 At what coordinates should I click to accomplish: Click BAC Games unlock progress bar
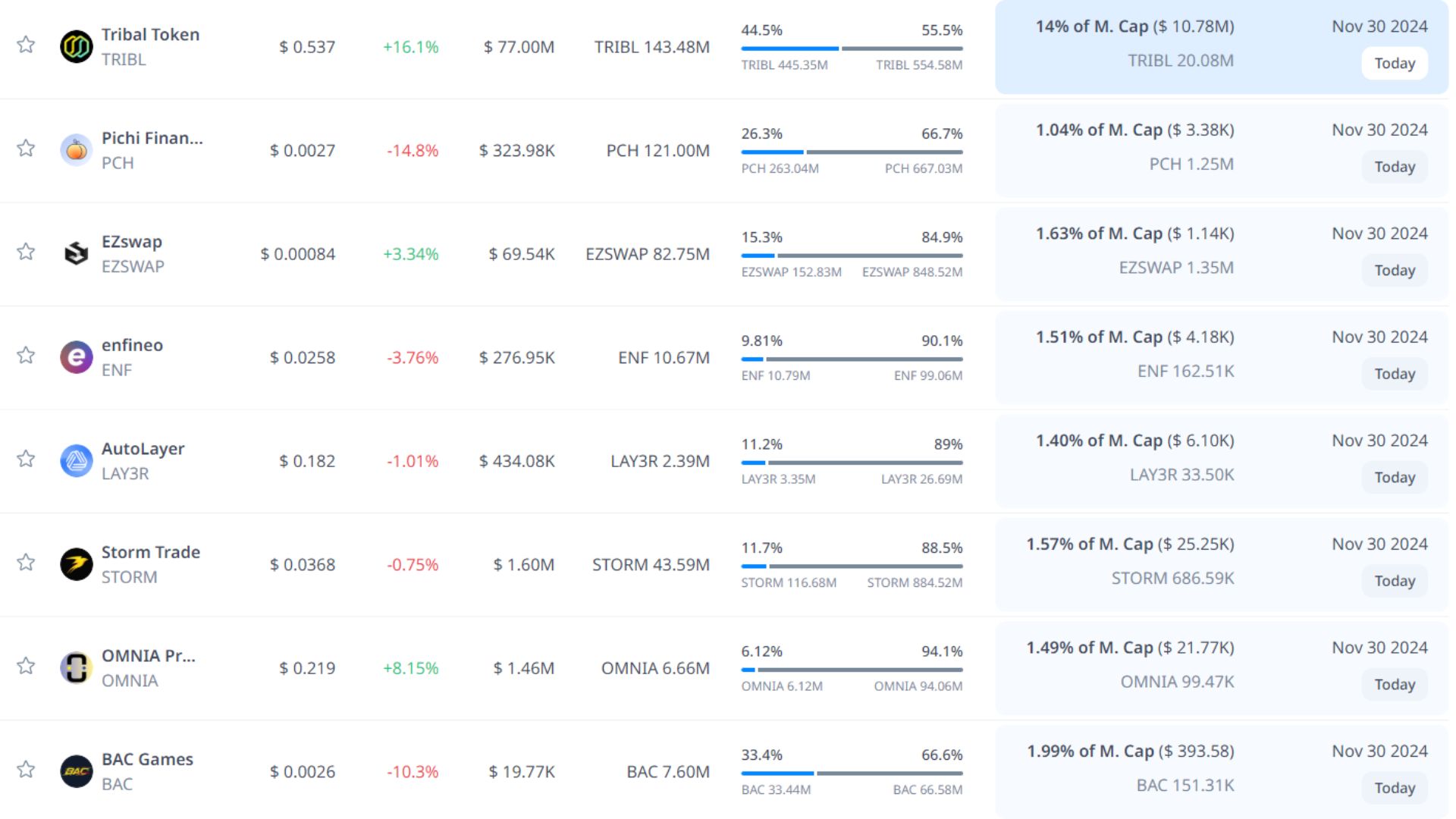[851, 773]
